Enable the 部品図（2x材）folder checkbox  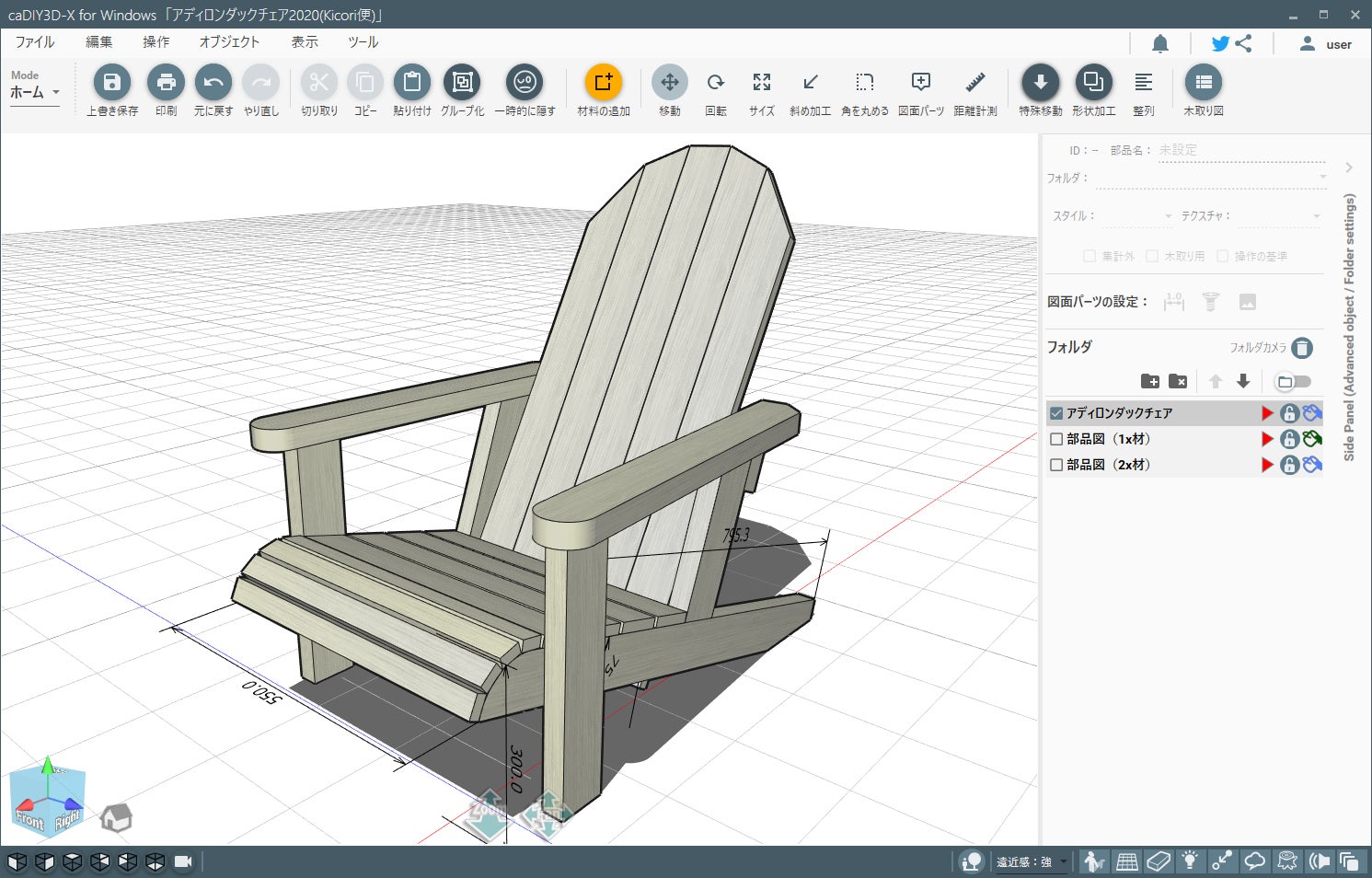[x=1056, y=465]
